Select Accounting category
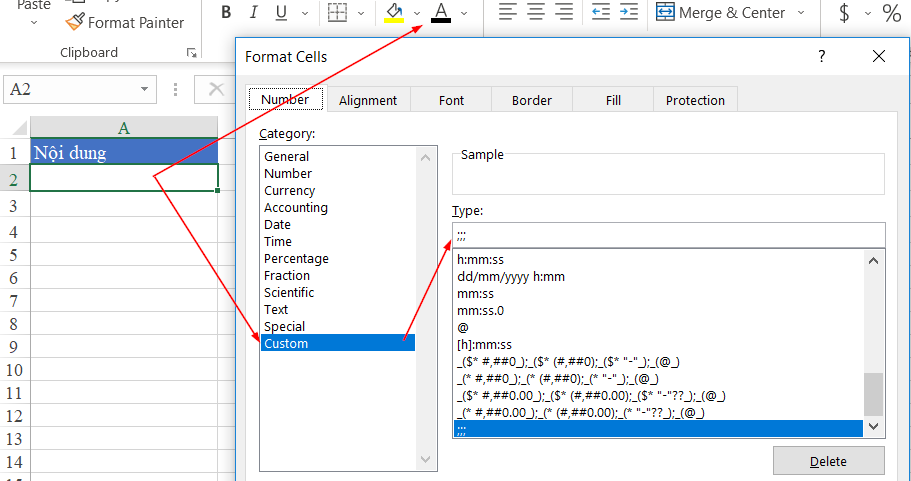 point(338,207)
